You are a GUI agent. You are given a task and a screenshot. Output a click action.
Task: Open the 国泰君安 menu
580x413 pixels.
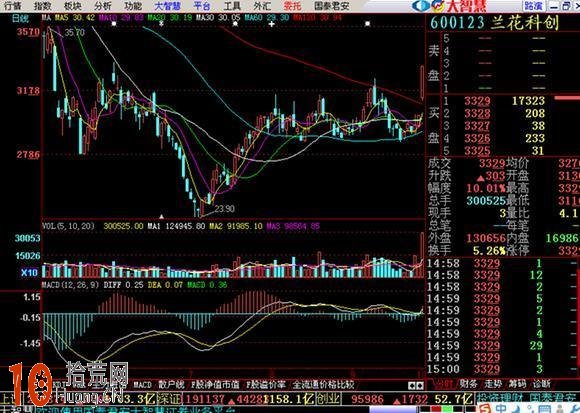pyautogui.click(x=331, y=6)
